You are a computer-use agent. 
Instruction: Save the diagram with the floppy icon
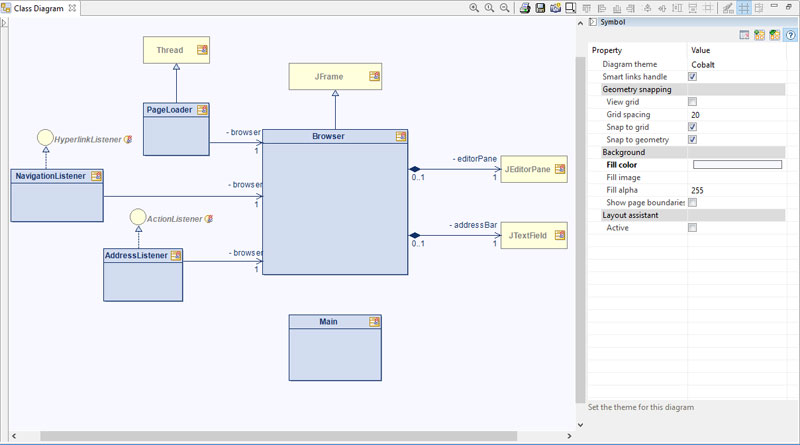tap(540, 8)
